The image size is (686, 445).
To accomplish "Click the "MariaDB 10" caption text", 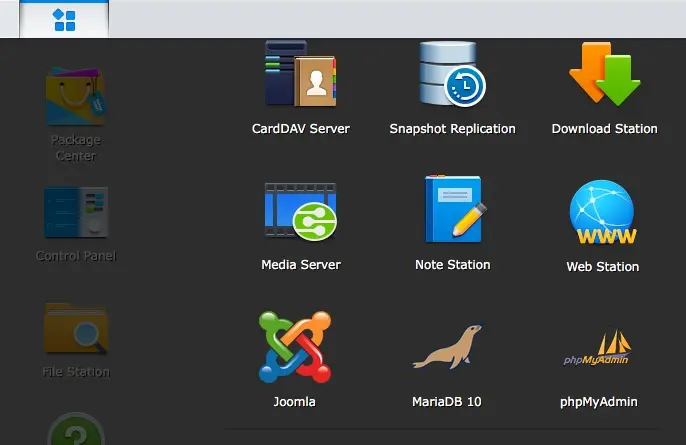I will point(447,402).
